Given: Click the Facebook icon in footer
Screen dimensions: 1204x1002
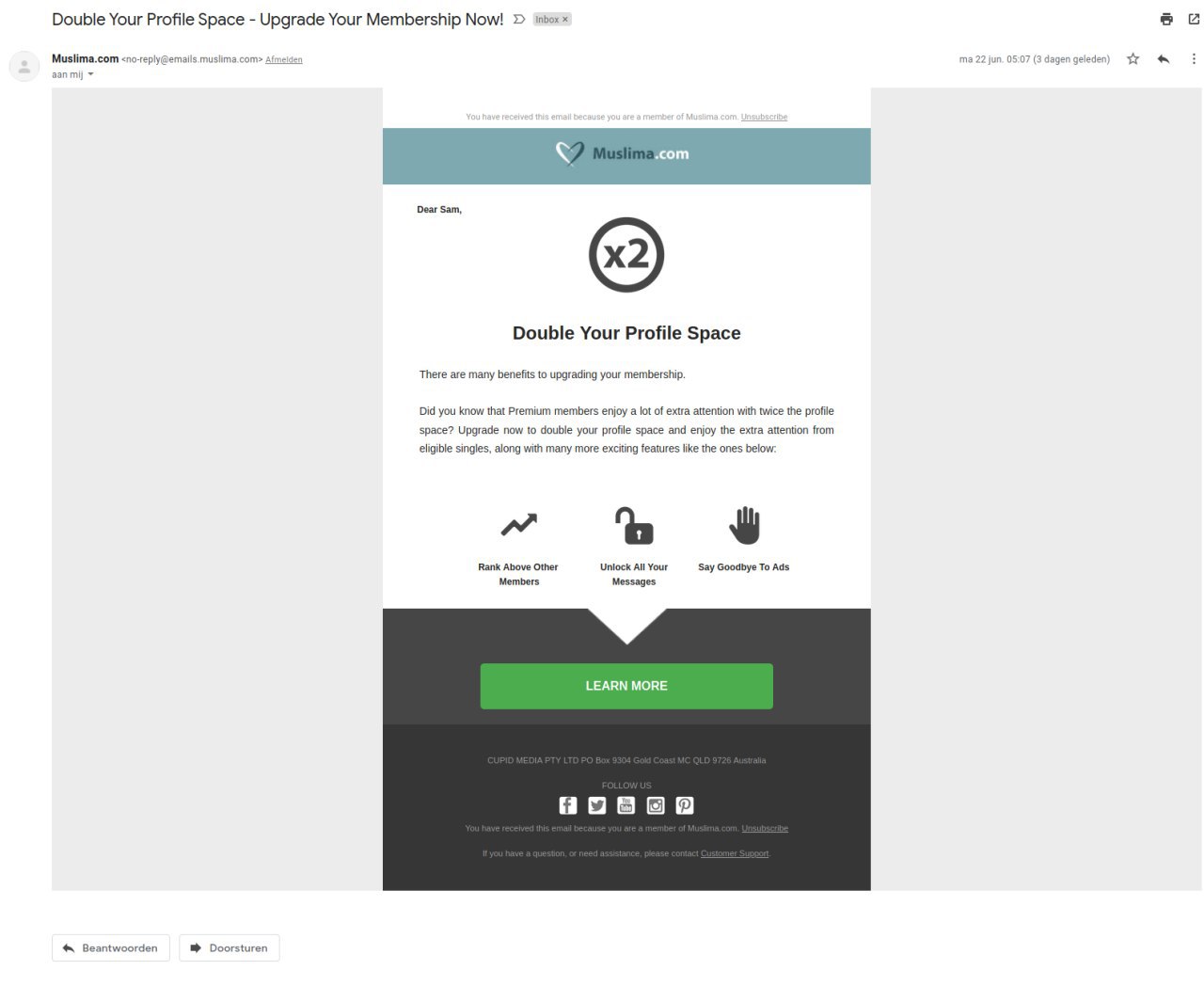Looking at the screenshot, I should pyautogui.click(x=568, y=805).
